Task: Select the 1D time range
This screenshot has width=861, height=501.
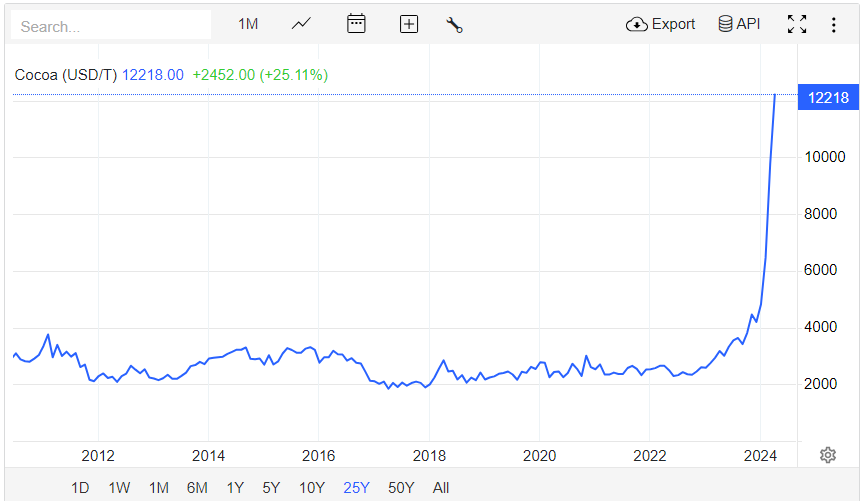Action: coord(80,488)
